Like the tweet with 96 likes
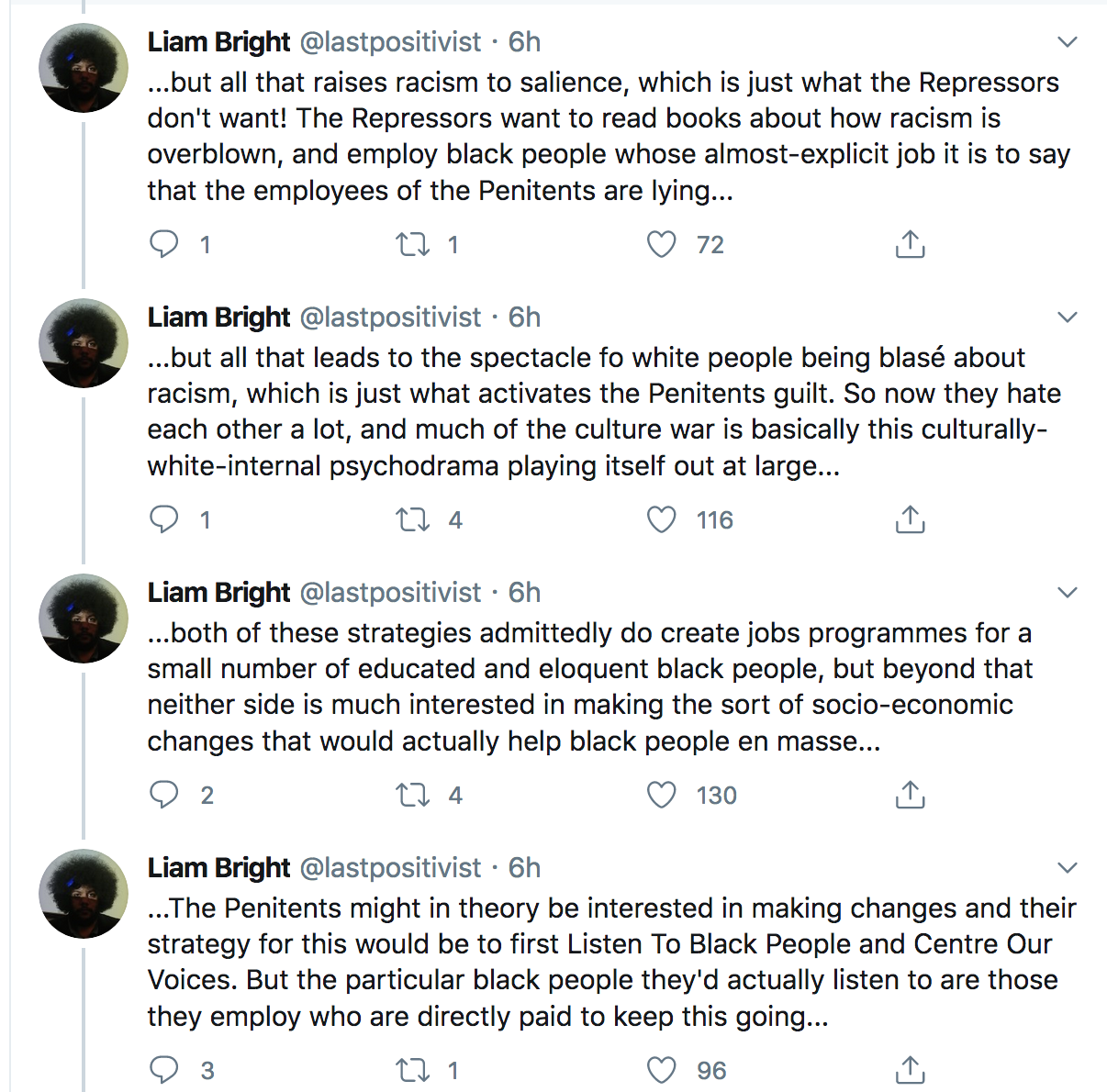The height and width of the screenshot is (1092, 1107). [661, 1070]
